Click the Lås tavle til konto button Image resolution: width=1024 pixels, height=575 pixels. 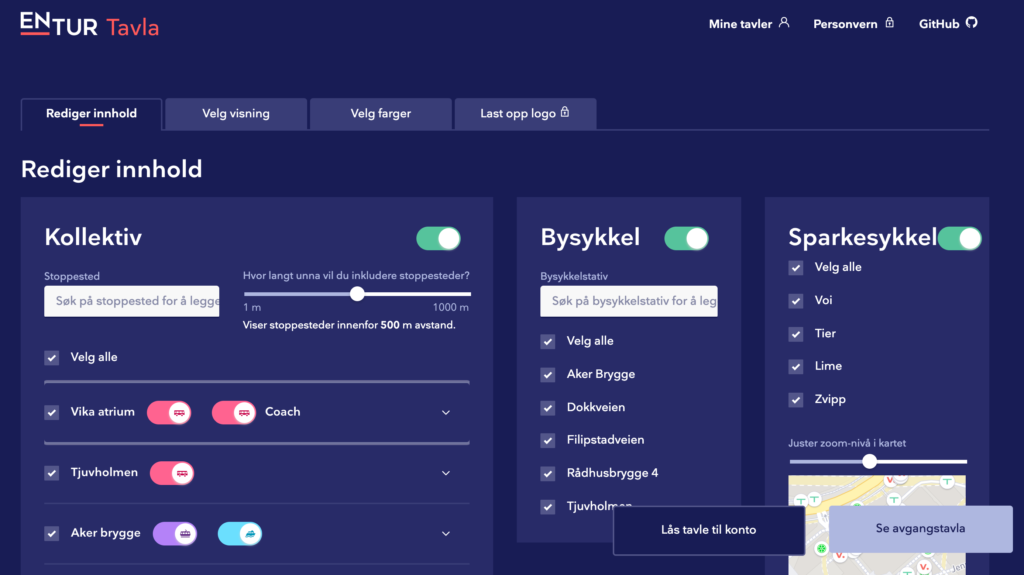pyautogui.click(x=709, y=530)
